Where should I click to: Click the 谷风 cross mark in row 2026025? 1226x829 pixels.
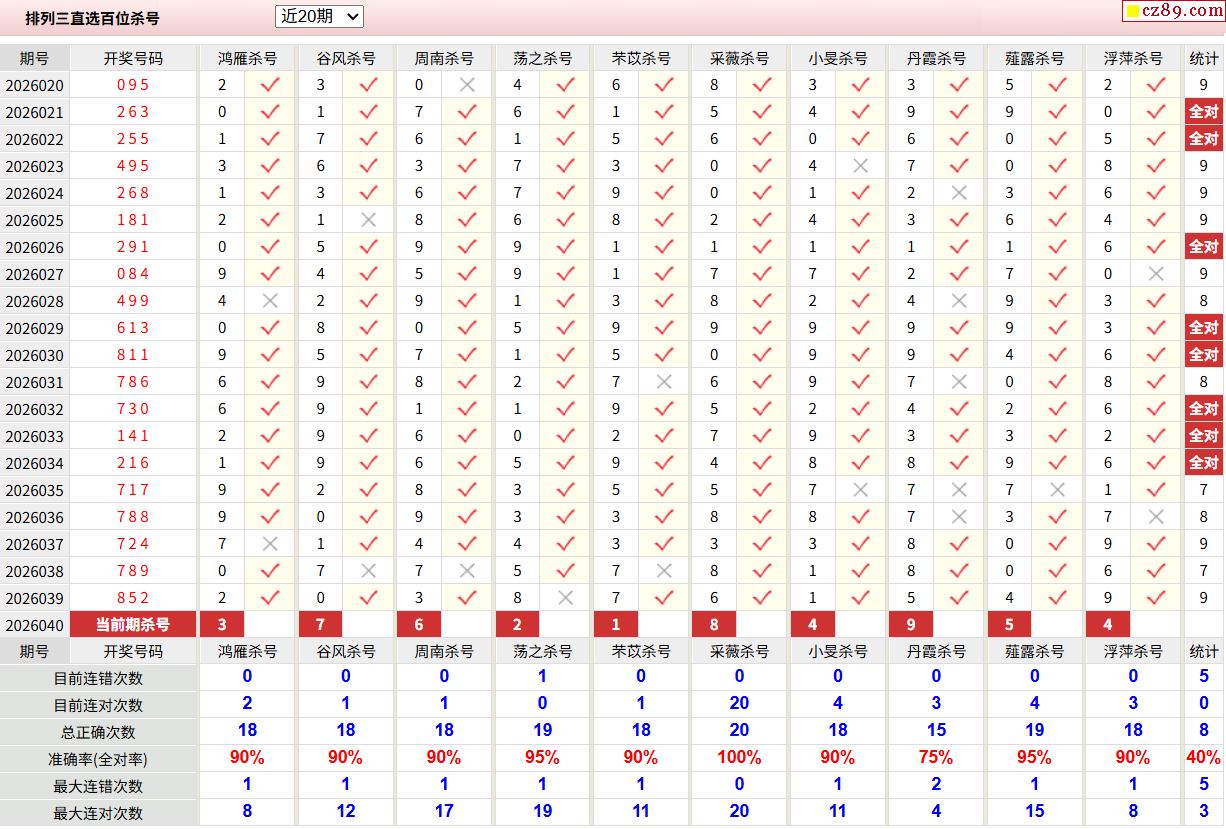(368, 220)
